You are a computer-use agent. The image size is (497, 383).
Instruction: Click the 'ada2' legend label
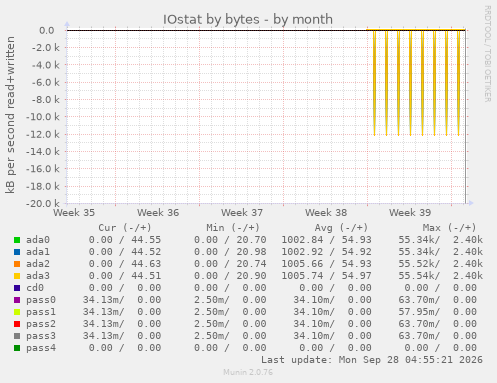click(38, 264)
